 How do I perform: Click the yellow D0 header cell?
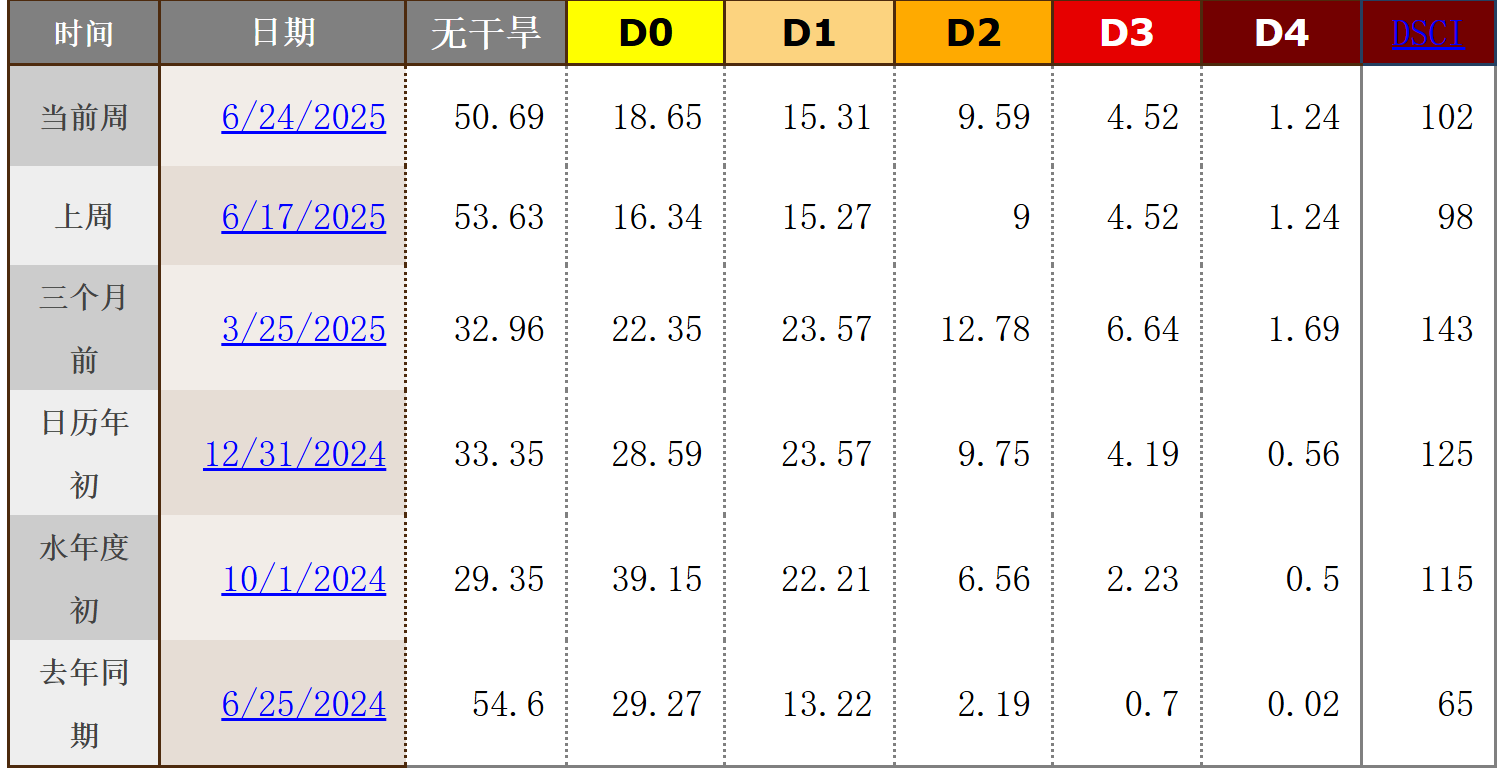pos(645,34)
